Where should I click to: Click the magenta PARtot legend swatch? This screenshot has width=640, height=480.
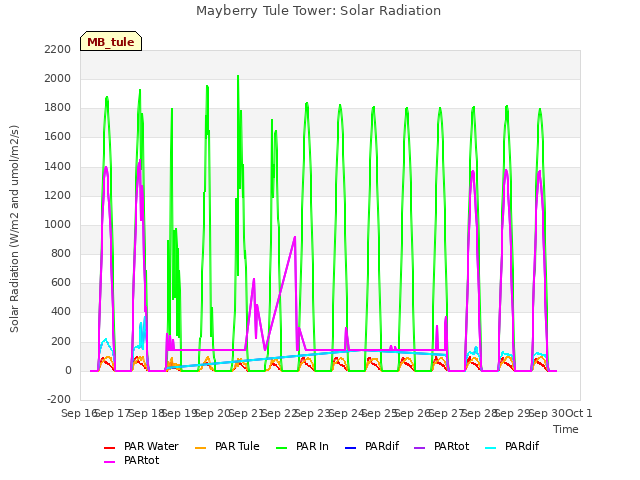(110, 462)
